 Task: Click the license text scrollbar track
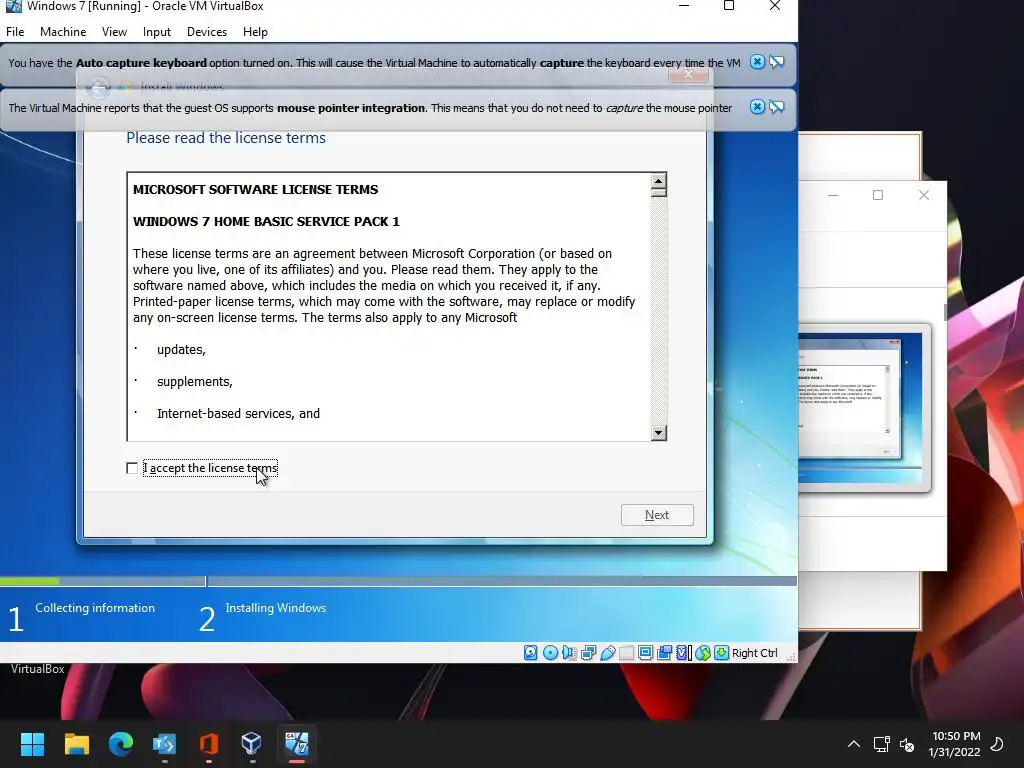[x=658, y=310]
